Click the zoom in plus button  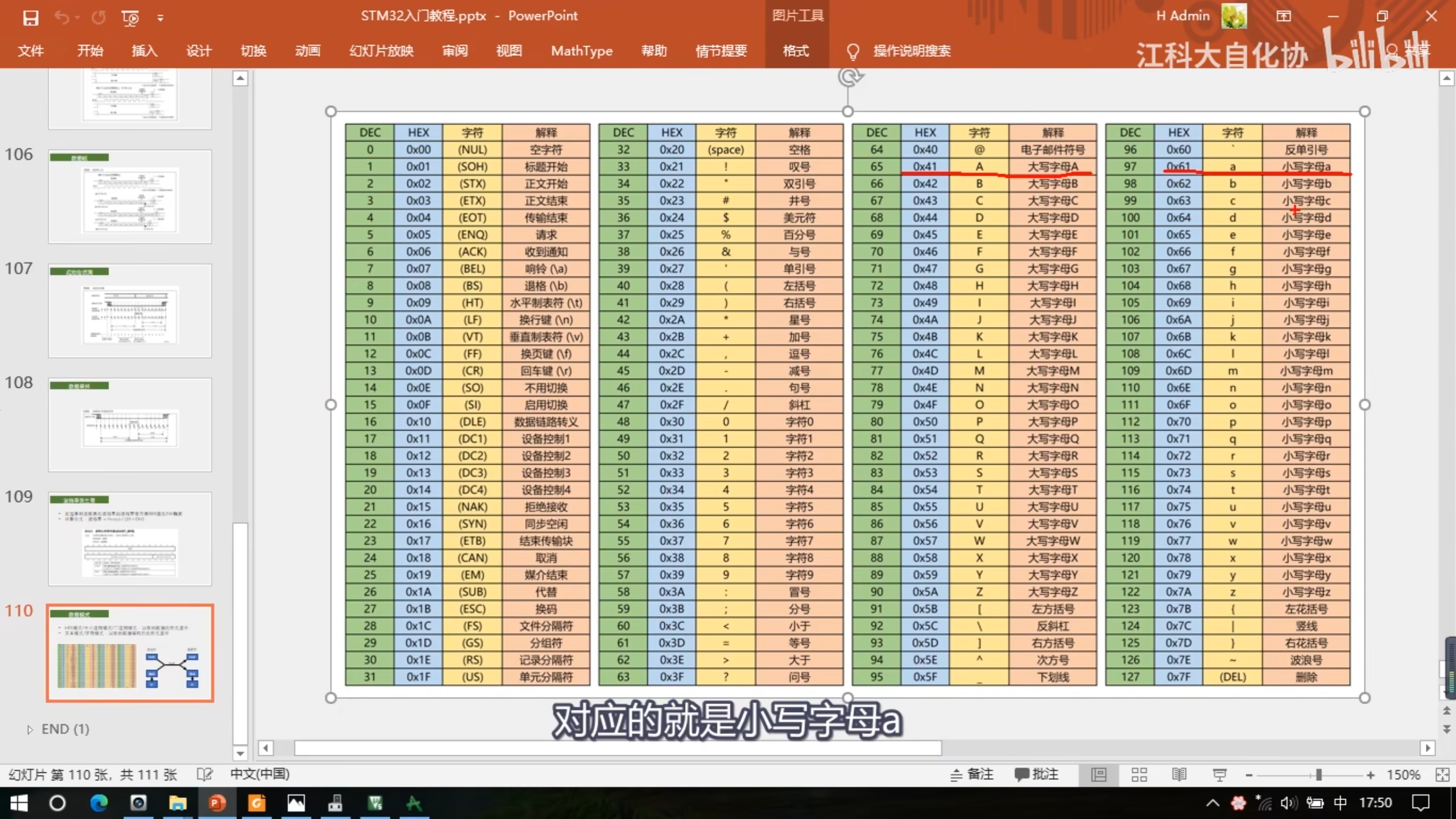(x=1371, y=775)
